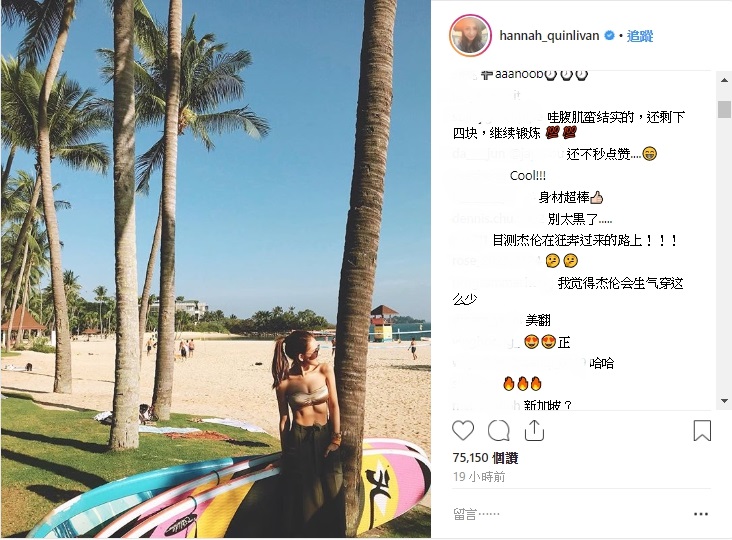
Task: Open the commenter of the 身材超棒 comment
Action: pyautogui.click(x=494, y=198)
